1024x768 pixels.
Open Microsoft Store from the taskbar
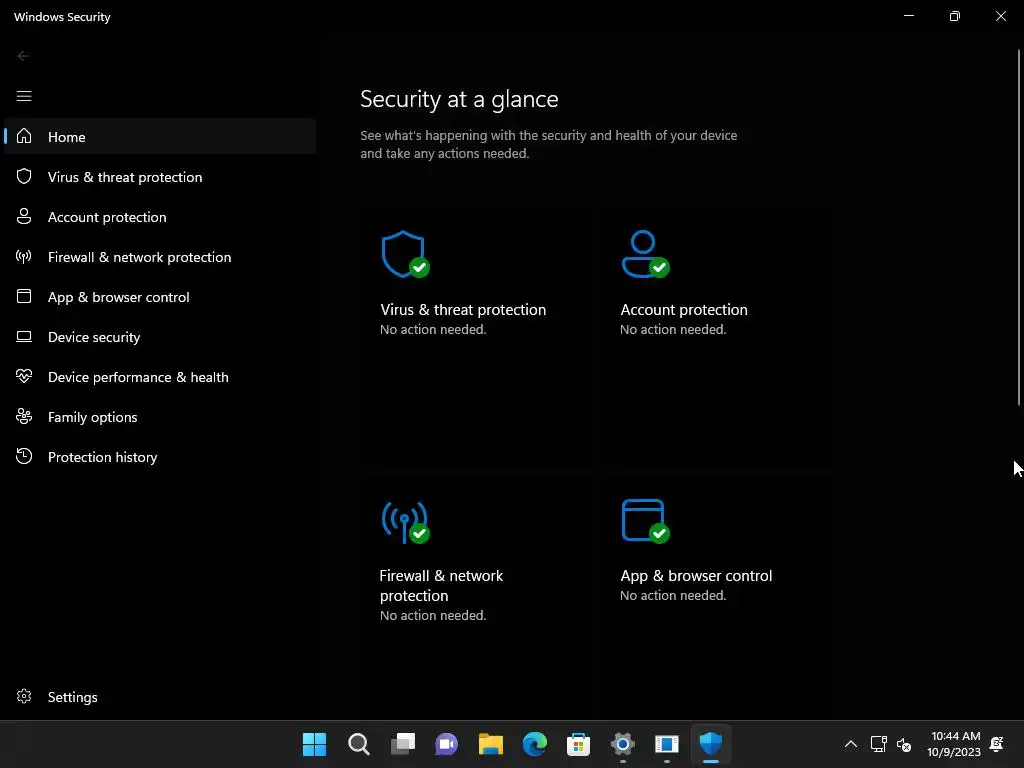(579, 744)
